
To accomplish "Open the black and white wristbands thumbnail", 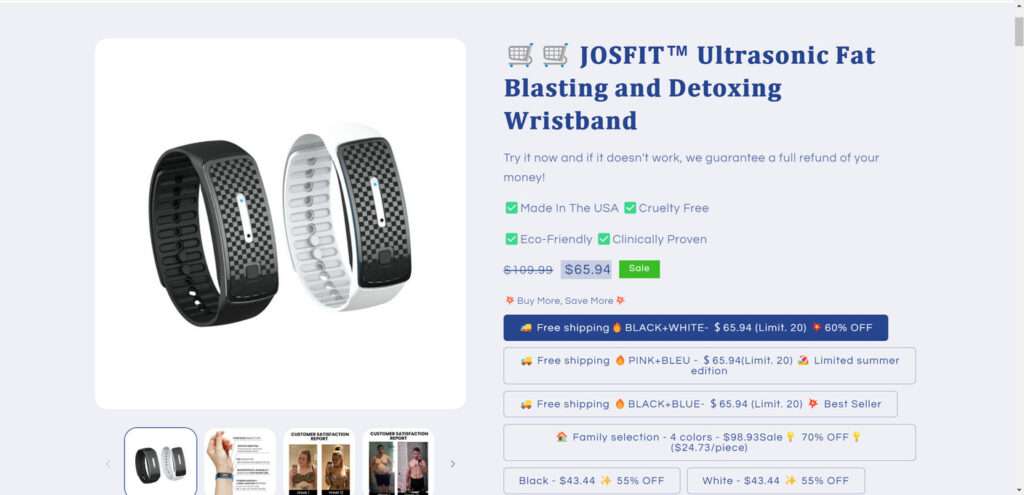I will 161,462.
